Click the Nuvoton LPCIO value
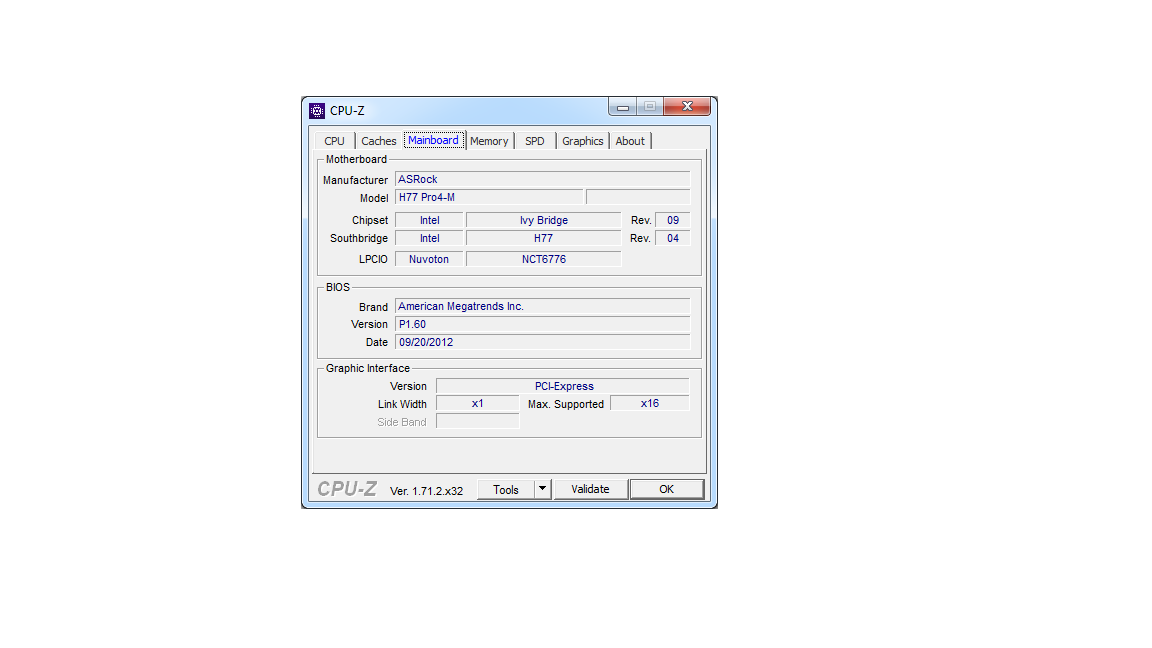This screenshot has height=648, width=1152. 429,259
